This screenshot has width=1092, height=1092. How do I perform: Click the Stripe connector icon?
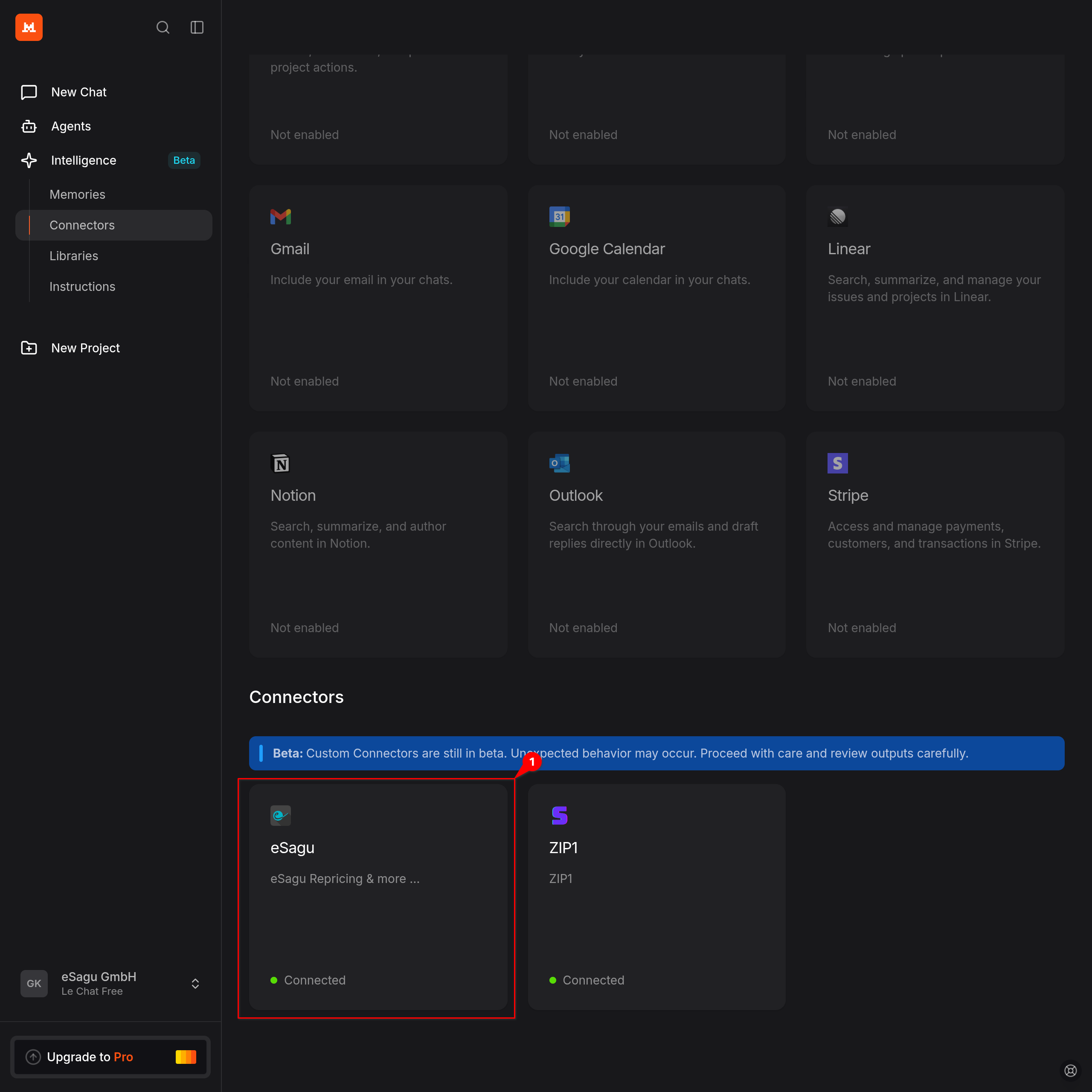pos(837,463)
